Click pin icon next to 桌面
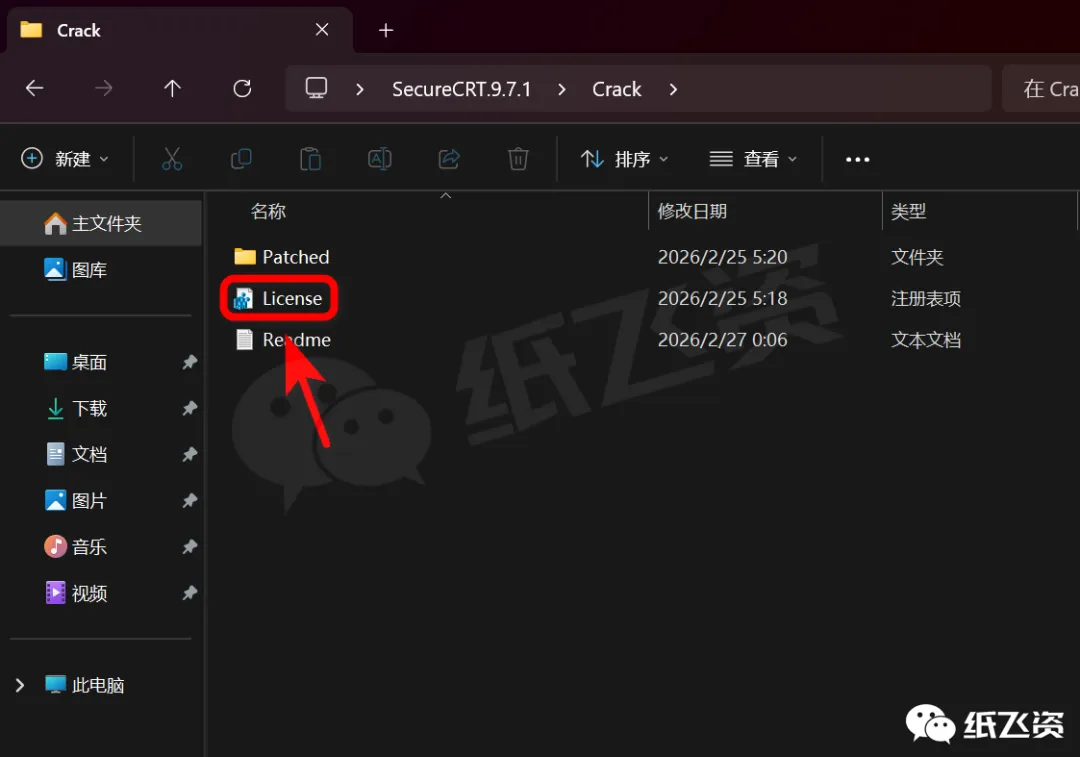 (189, 362)
